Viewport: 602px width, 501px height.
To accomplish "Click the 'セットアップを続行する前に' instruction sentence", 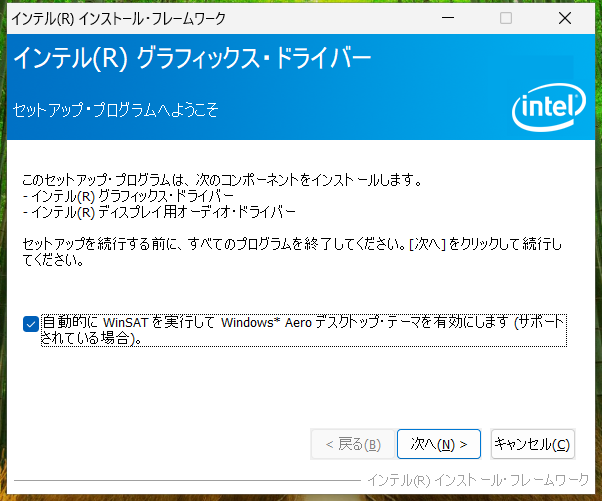I will tap(292, 252).
